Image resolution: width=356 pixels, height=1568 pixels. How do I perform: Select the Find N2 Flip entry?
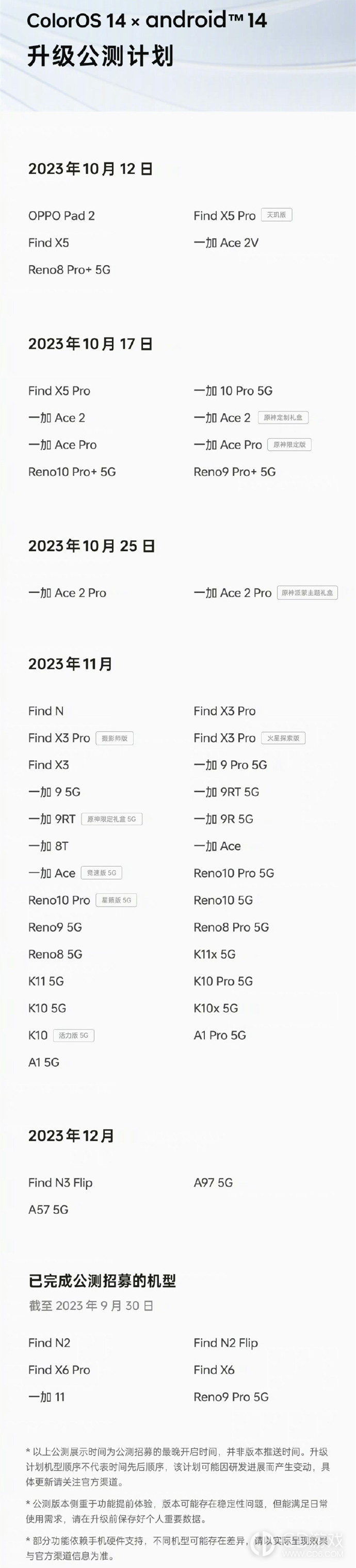point(226,1343)
